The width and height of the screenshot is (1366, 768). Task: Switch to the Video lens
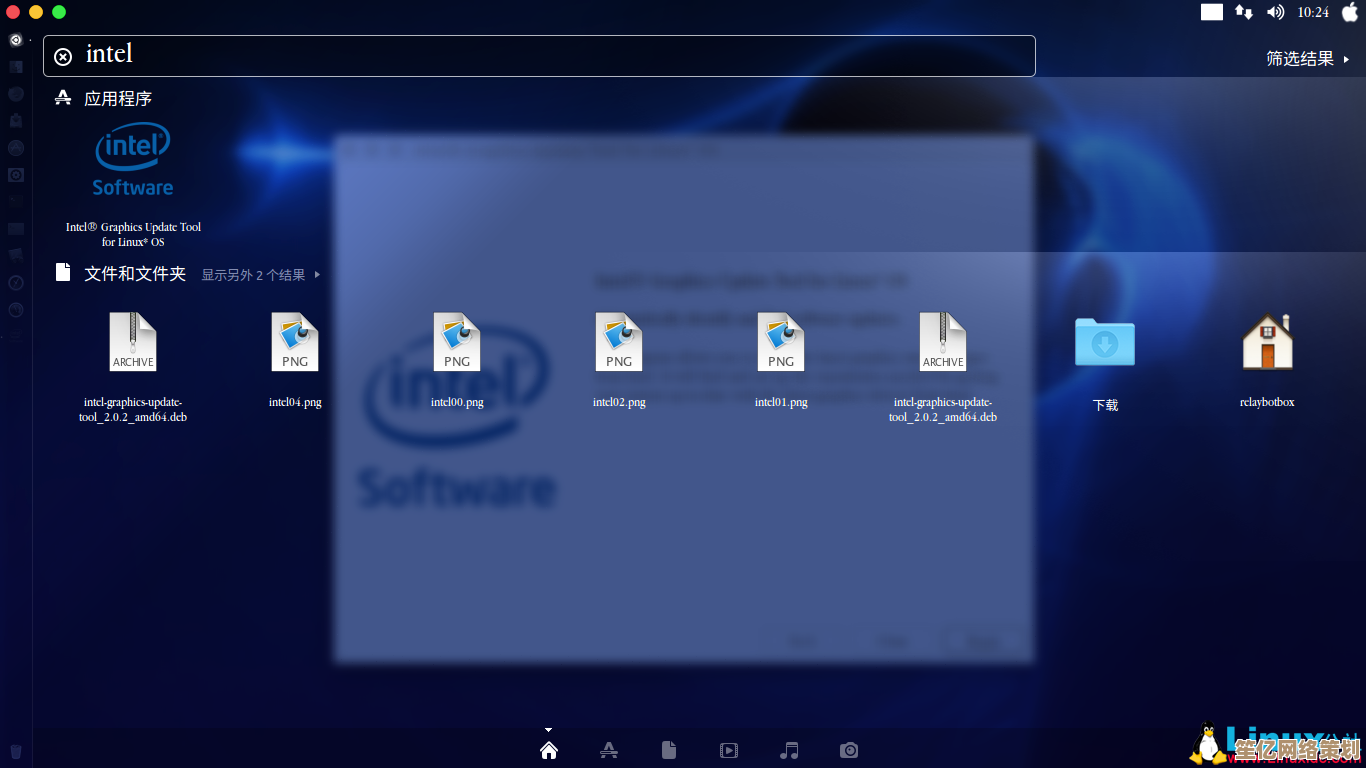tap(729, 750)
